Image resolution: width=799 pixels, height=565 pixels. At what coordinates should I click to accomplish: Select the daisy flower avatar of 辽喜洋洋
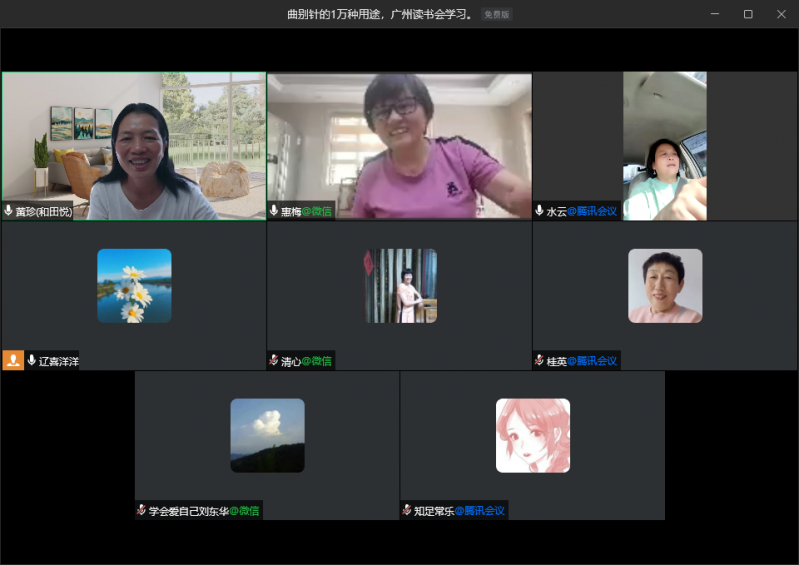click(134, 286)
